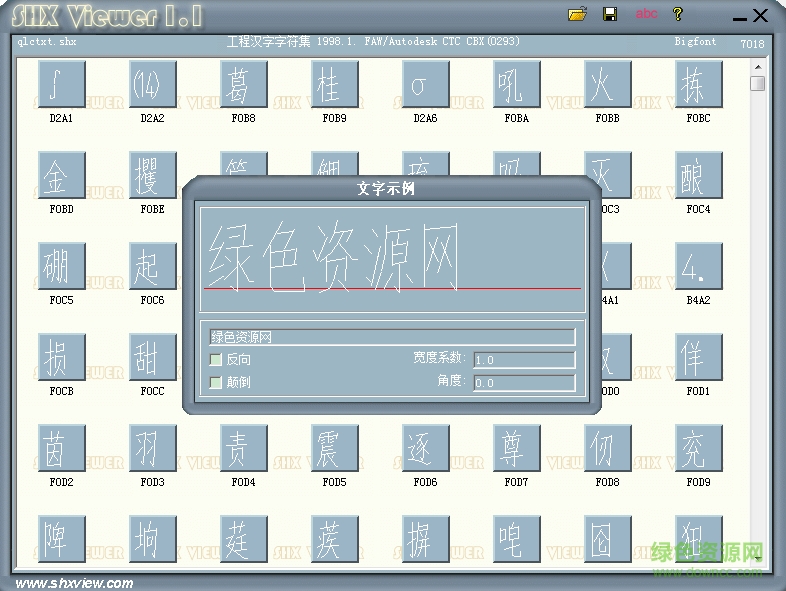Viewport: 786px width, 591px height.
Task: Select glyph tile F0C4
Action: coord(699,175)
